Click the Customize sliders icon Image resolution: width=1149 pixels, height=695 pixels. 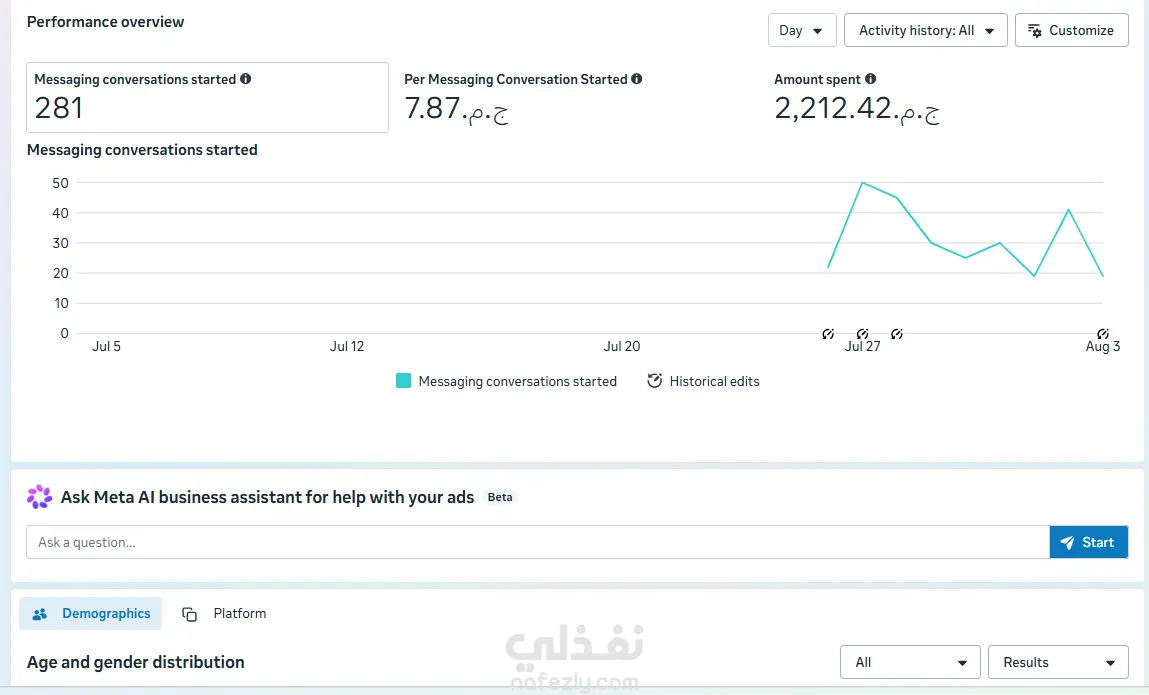point(1035,30)
